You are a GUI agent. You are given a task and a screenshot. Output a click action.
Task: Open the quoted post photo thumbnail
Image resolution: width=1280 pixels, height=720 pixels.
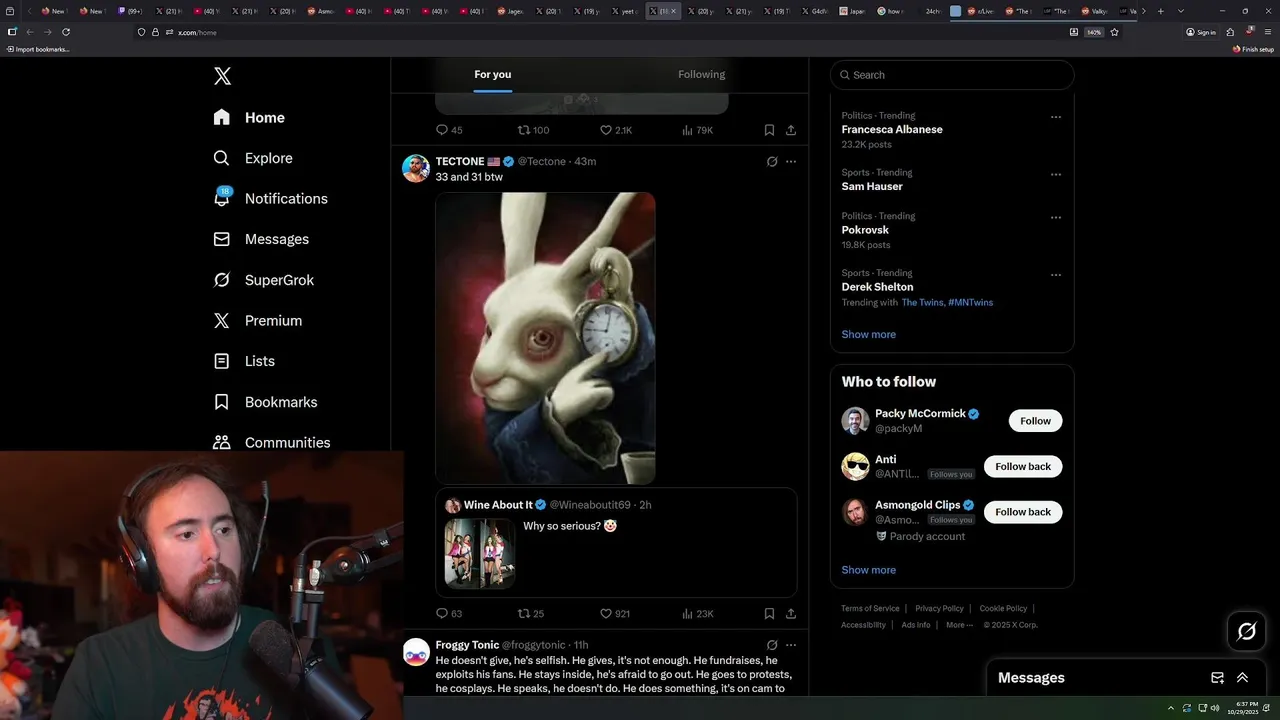pos(479,553)
